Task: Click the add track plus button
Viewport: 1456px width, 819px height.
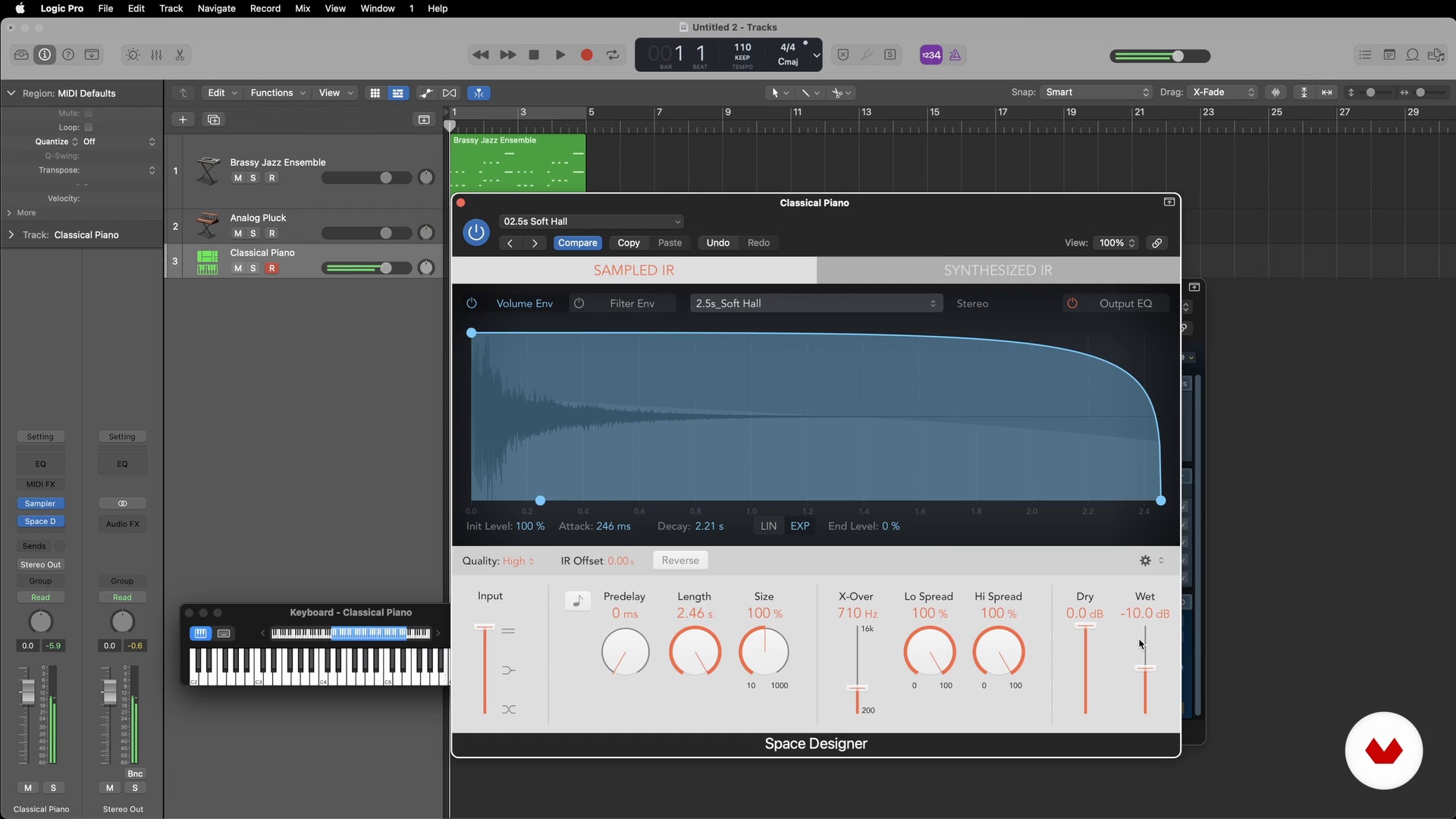Action: click(x=183, y=120)
